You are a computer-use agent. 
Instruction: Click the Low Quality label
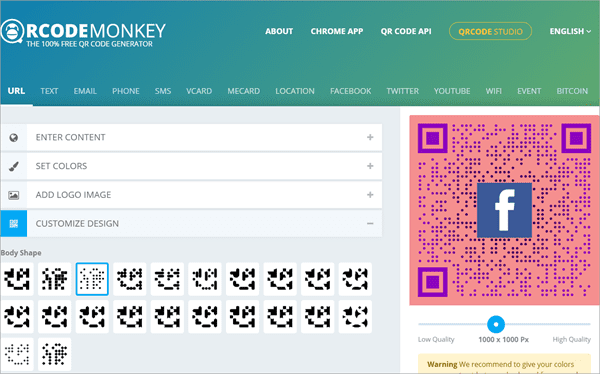[436, 340]
